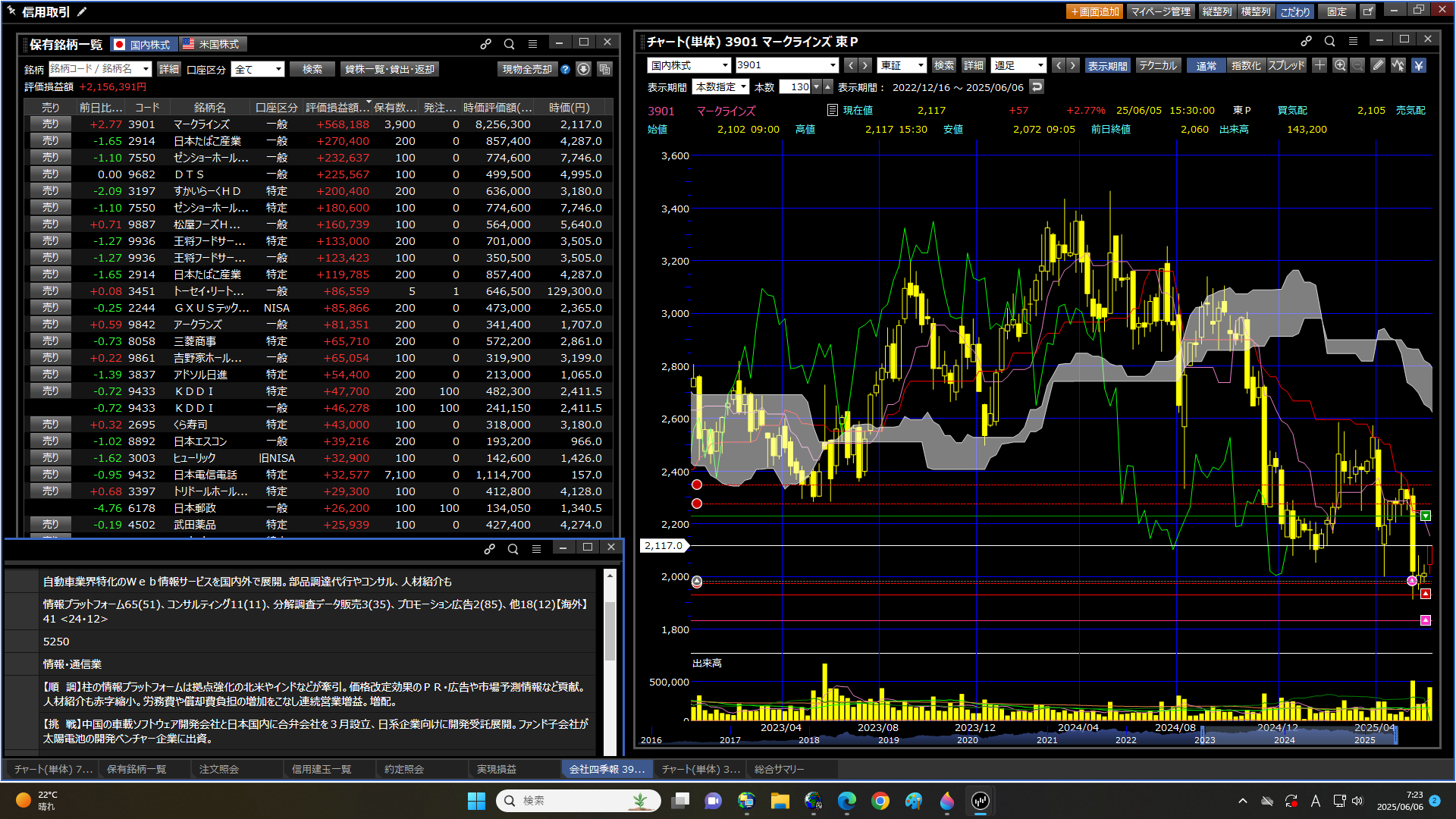This screenshot has width=1456, height=819.
Task: Click the chart cursor analysis icon
Action: pos(1398,65)
